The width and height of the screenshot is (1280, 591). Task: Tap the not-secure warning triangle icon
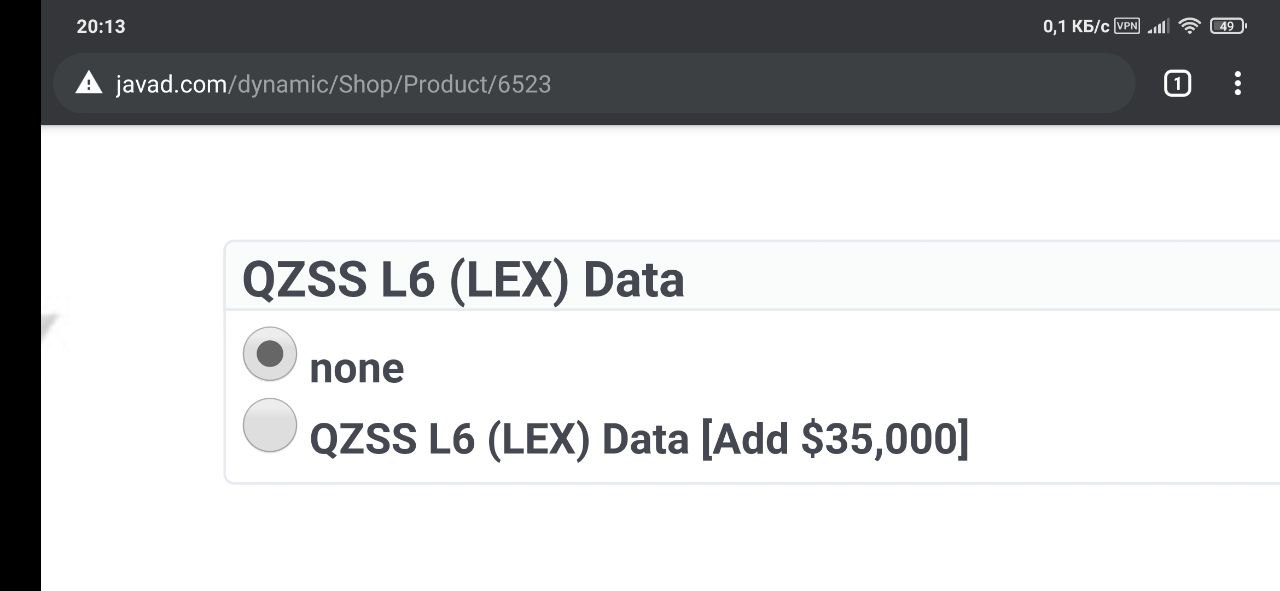coord(89,83)
